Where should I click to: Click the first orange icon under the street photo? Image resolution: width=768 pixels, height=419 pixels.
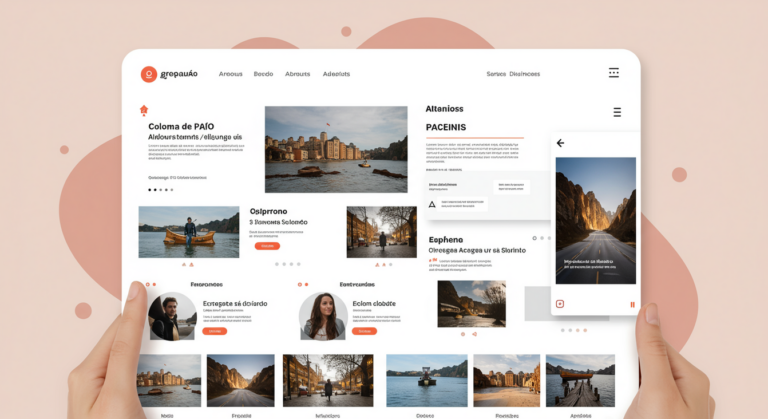point(377,264)
